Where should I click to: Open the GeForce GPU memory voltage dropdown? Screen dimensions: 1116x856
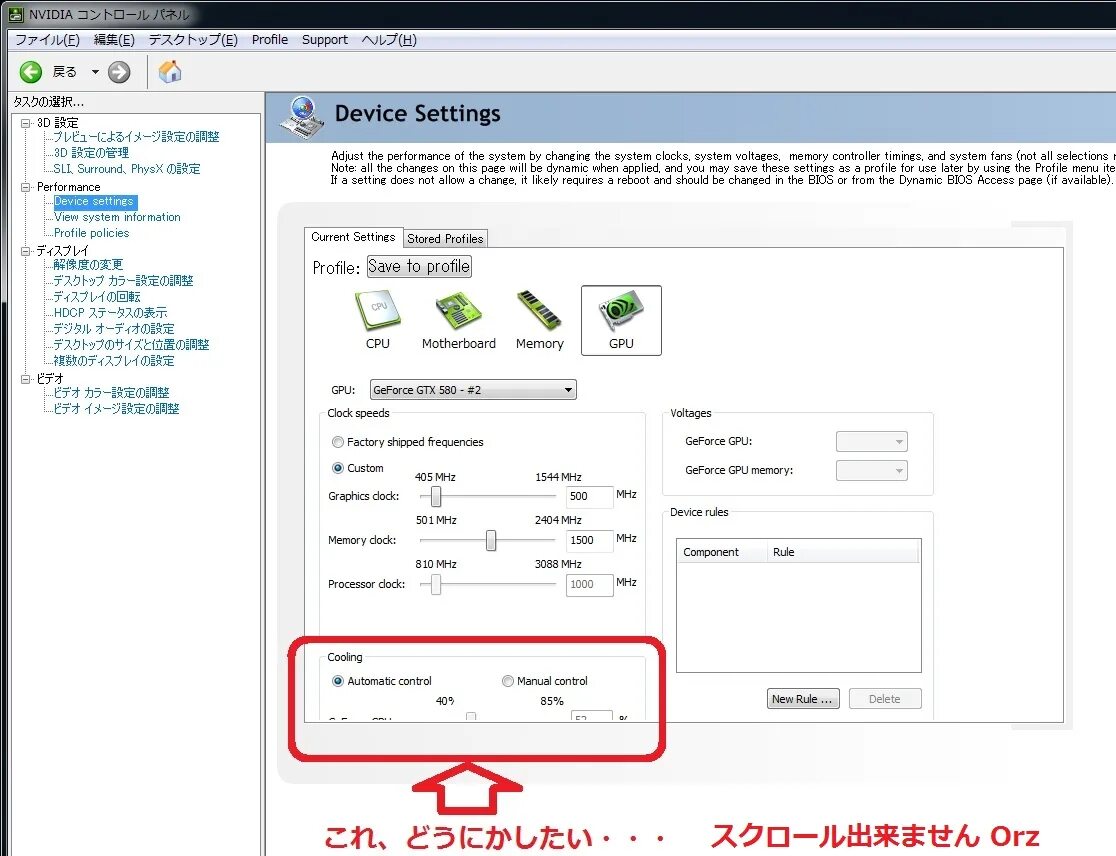[x=872, y=470]
